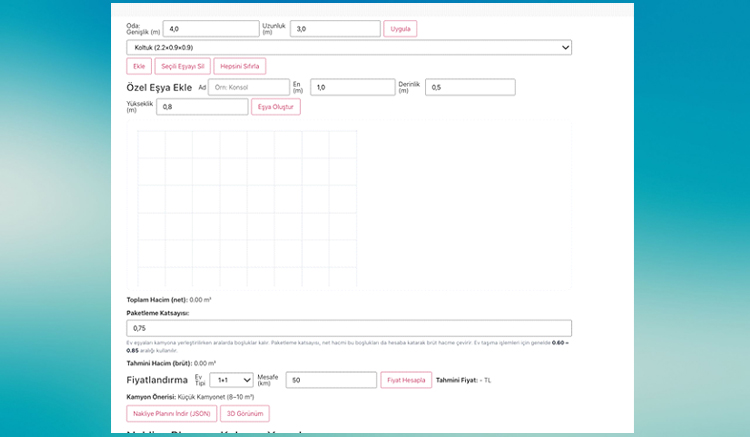The width and height of the screenshot is (750, 437).
Task: Download plan via Nakliye Planını İndir (JSON)
Action: (x=171, y=413)
